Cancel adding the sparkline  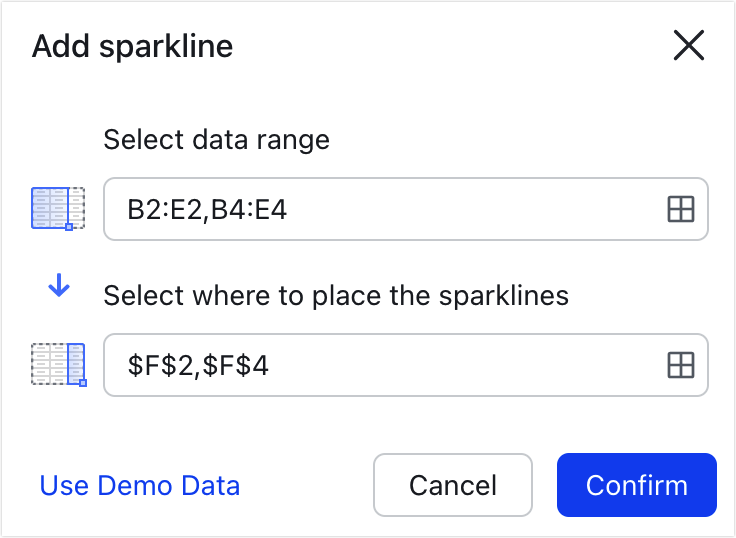[x=453, y=485]
